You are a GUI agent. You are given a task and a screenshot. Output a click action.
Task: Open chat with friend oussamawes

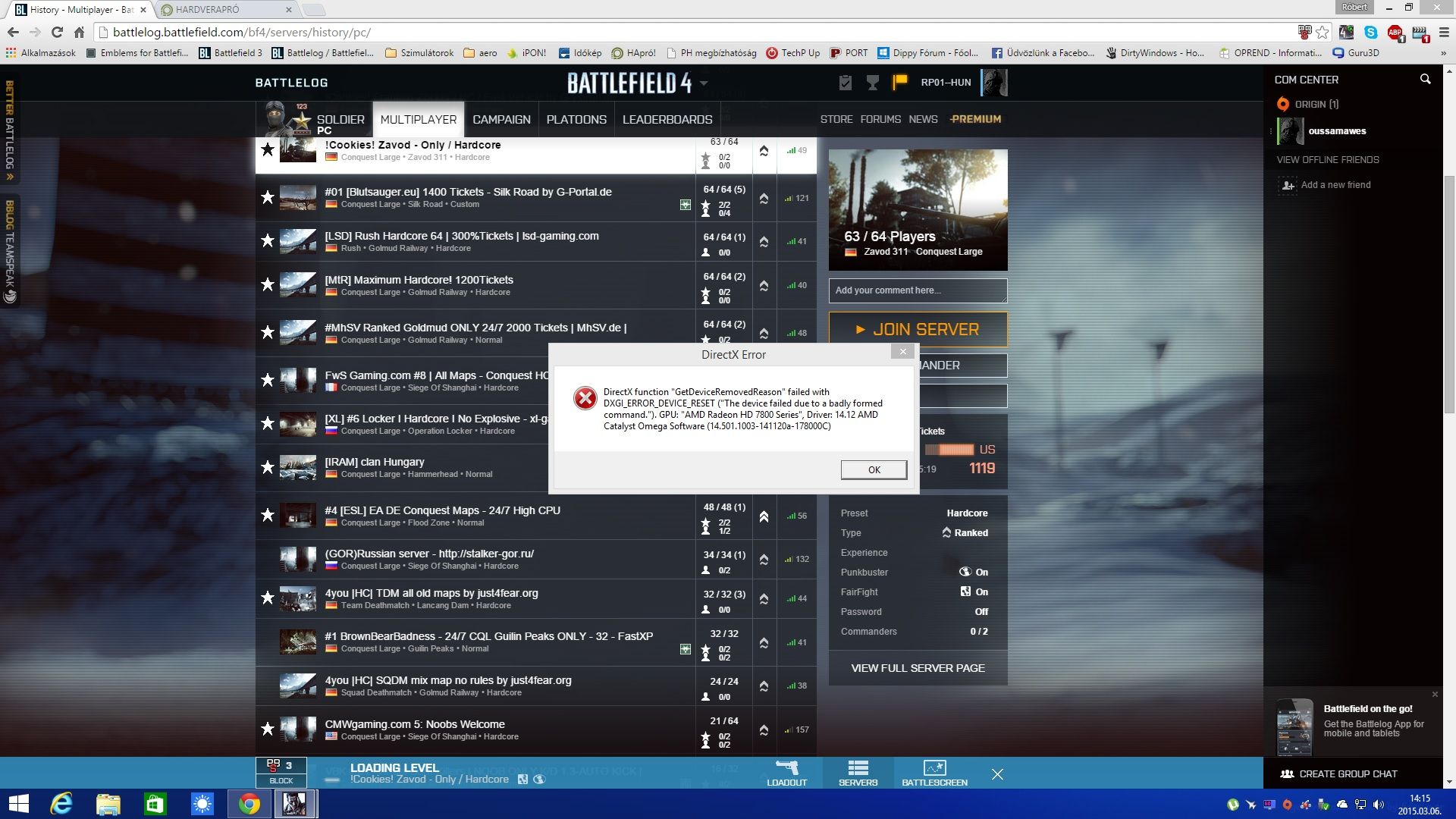click(1336, 131)
